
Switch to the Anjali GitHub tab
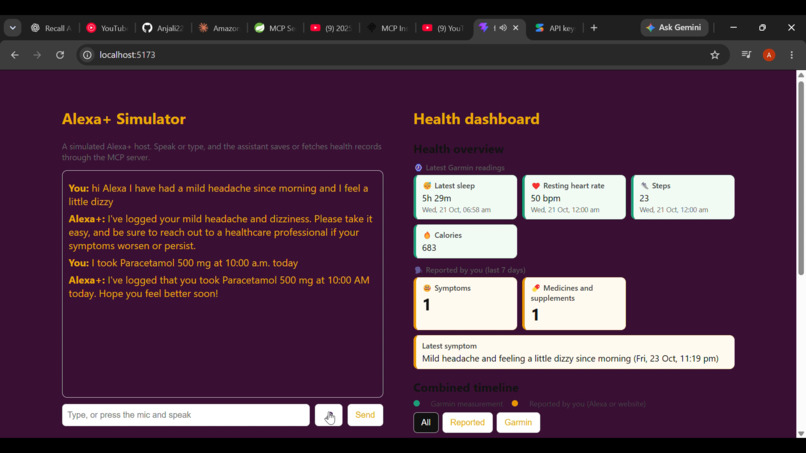tap(163, 28)
